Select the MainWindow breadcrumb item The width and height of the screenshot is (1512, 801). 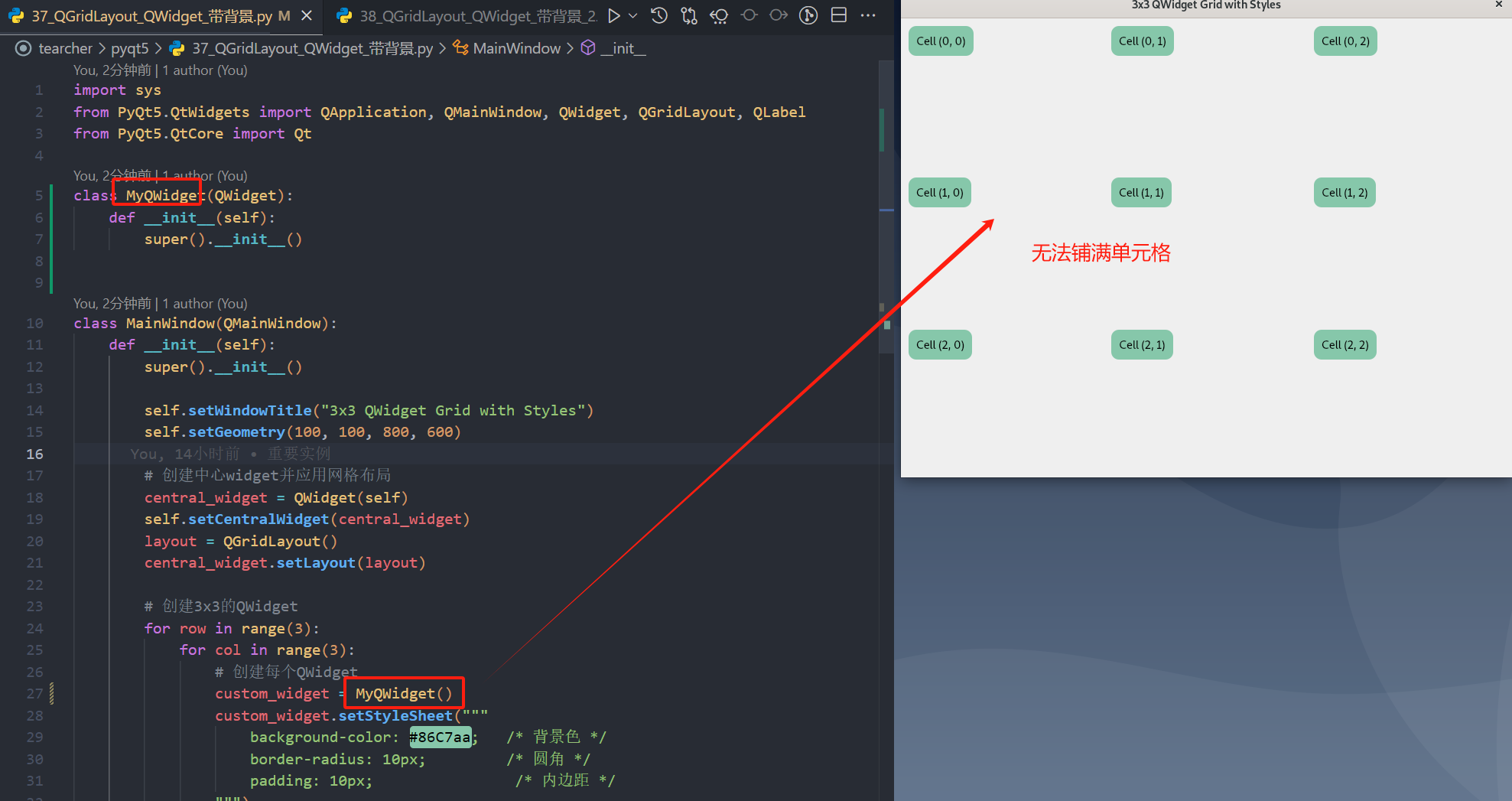point(517,48)
